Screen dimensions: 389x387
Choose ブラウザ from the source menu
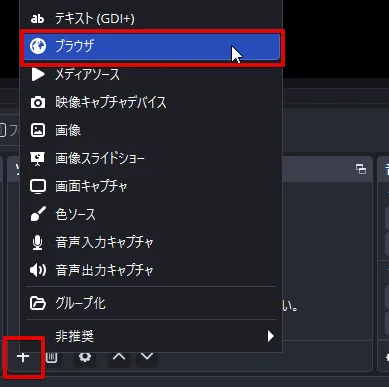point(152,47)
